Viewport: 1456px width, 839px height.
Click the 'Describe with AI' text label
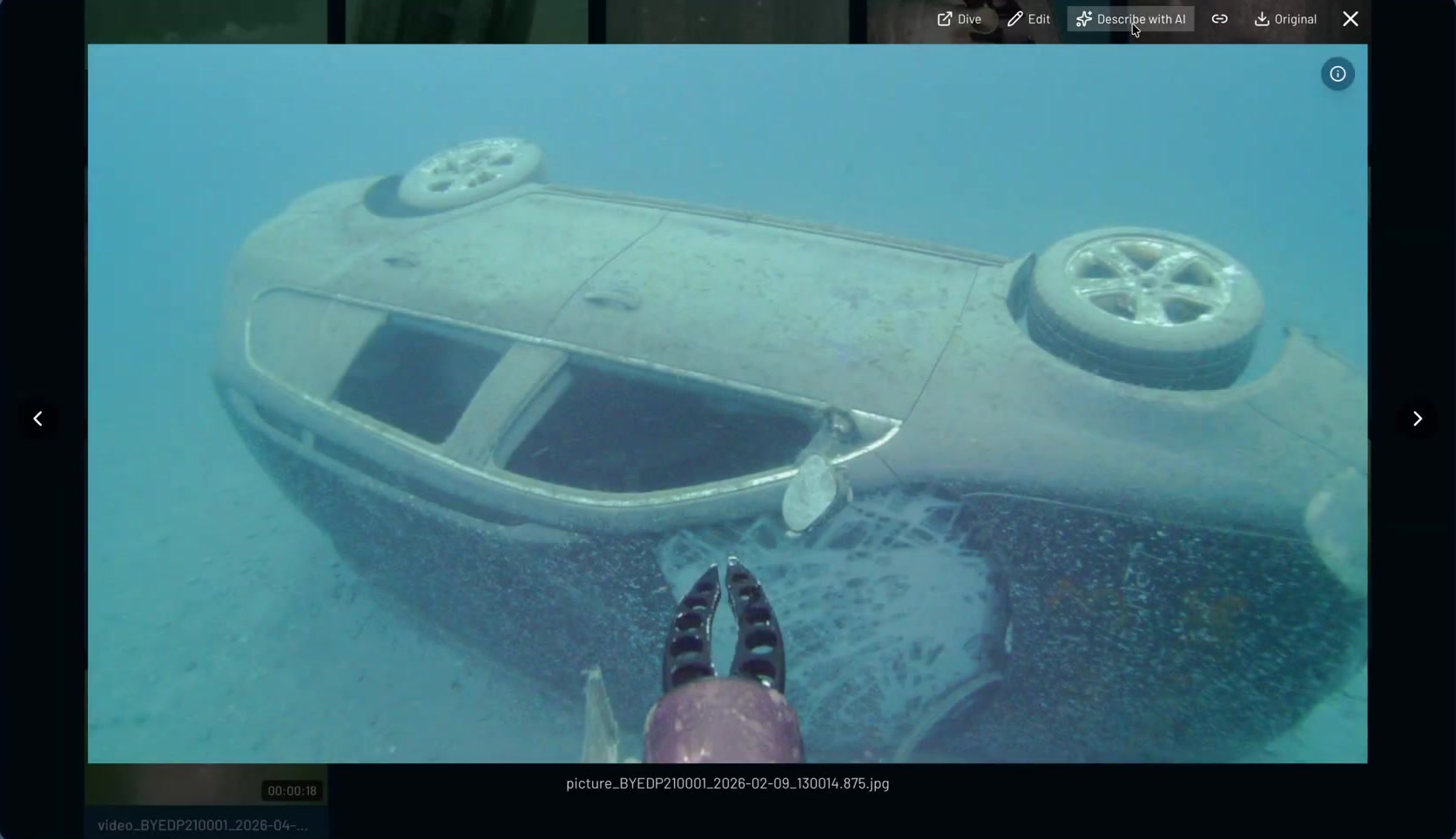(x=1141, y=19)
